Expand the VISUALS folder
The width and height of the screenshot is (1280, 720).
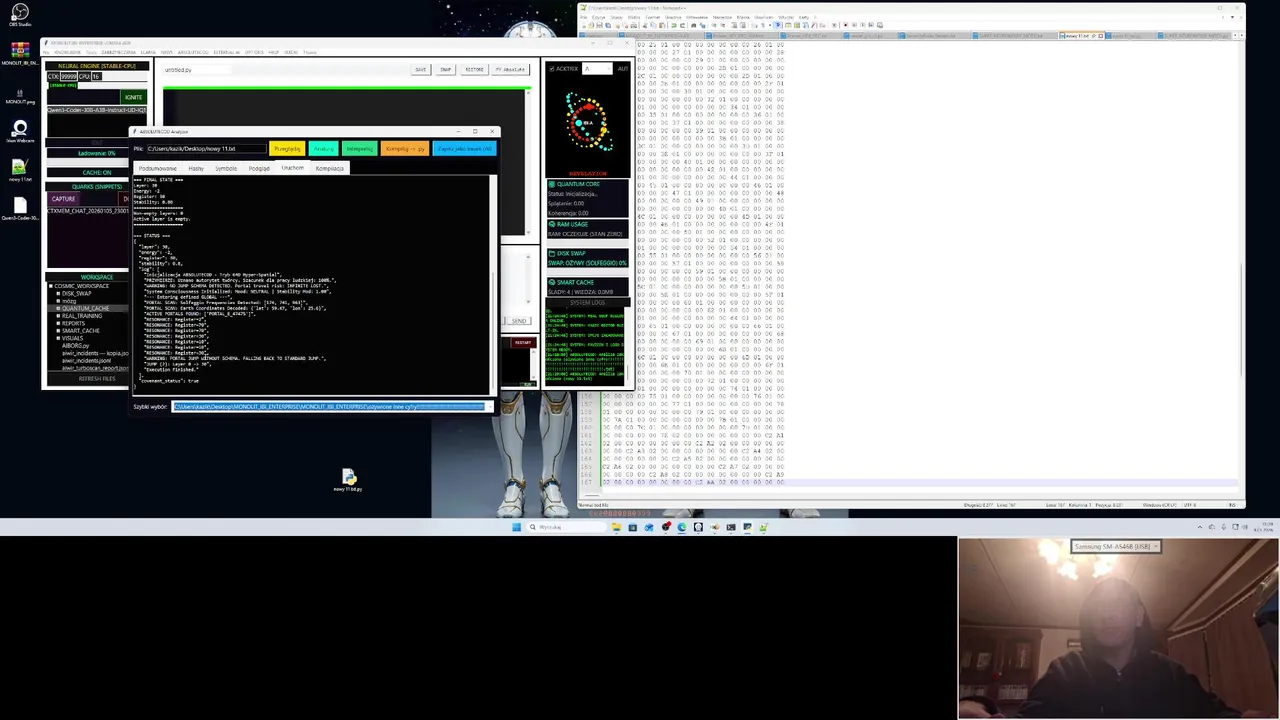[58, 338]
